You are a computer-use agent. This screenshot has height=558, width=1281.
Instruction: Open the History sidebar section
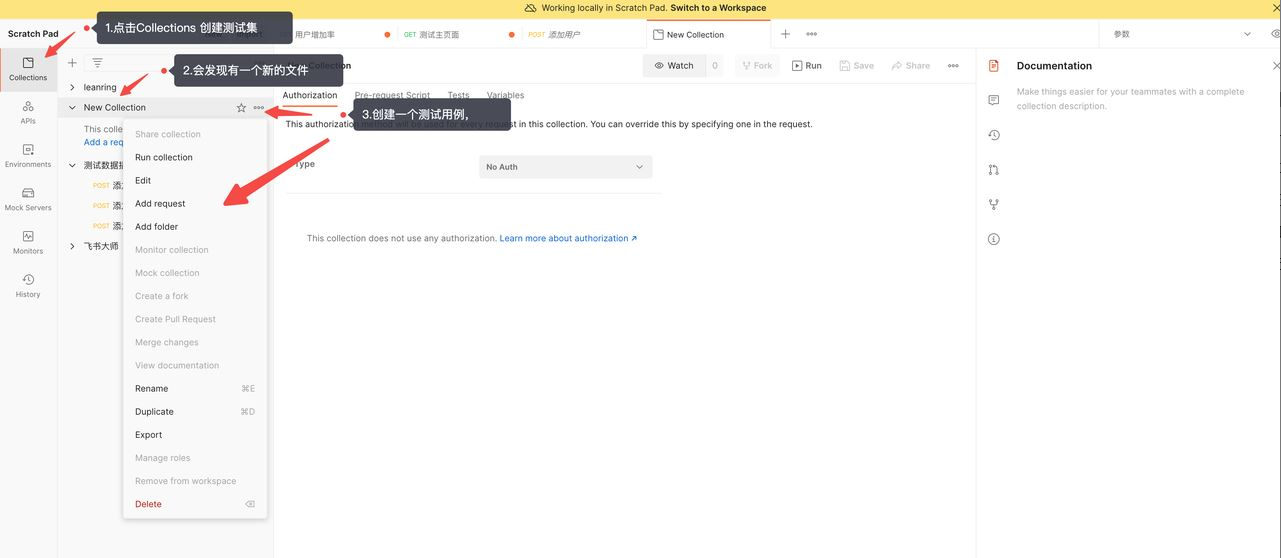[28, 286]
